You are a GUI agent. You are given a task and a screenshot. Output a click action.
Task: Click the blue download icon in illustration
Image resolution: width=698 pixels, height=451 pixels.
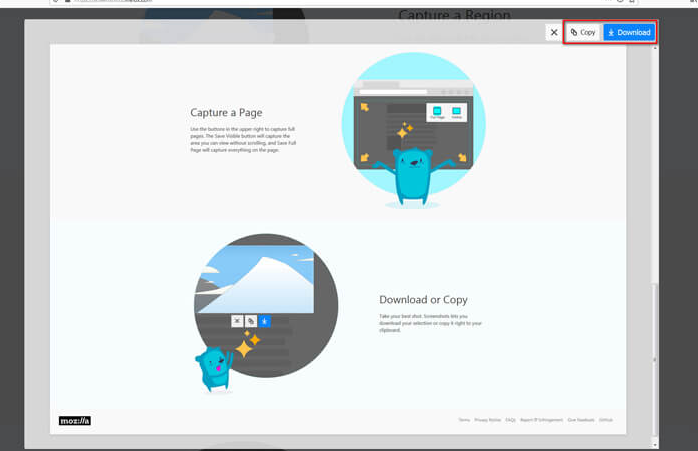pos(264,321)
